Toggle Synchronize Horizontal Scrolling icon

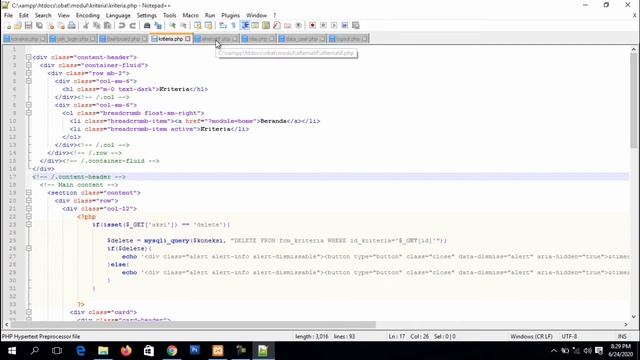coord(209,26)
